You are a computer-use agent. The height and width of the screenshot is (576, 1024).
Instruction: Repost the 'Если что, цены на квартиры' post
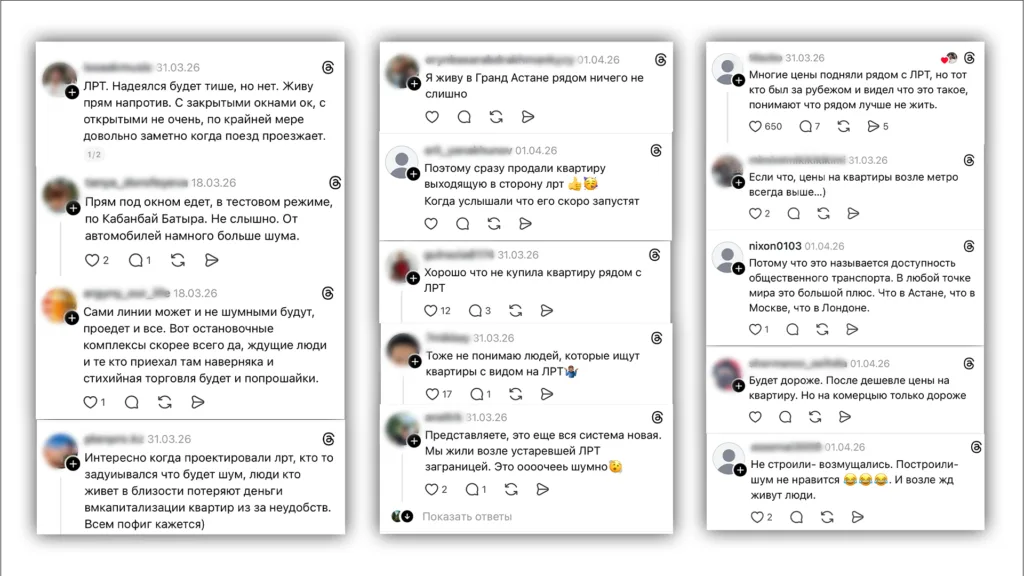(x=824, y=214)
